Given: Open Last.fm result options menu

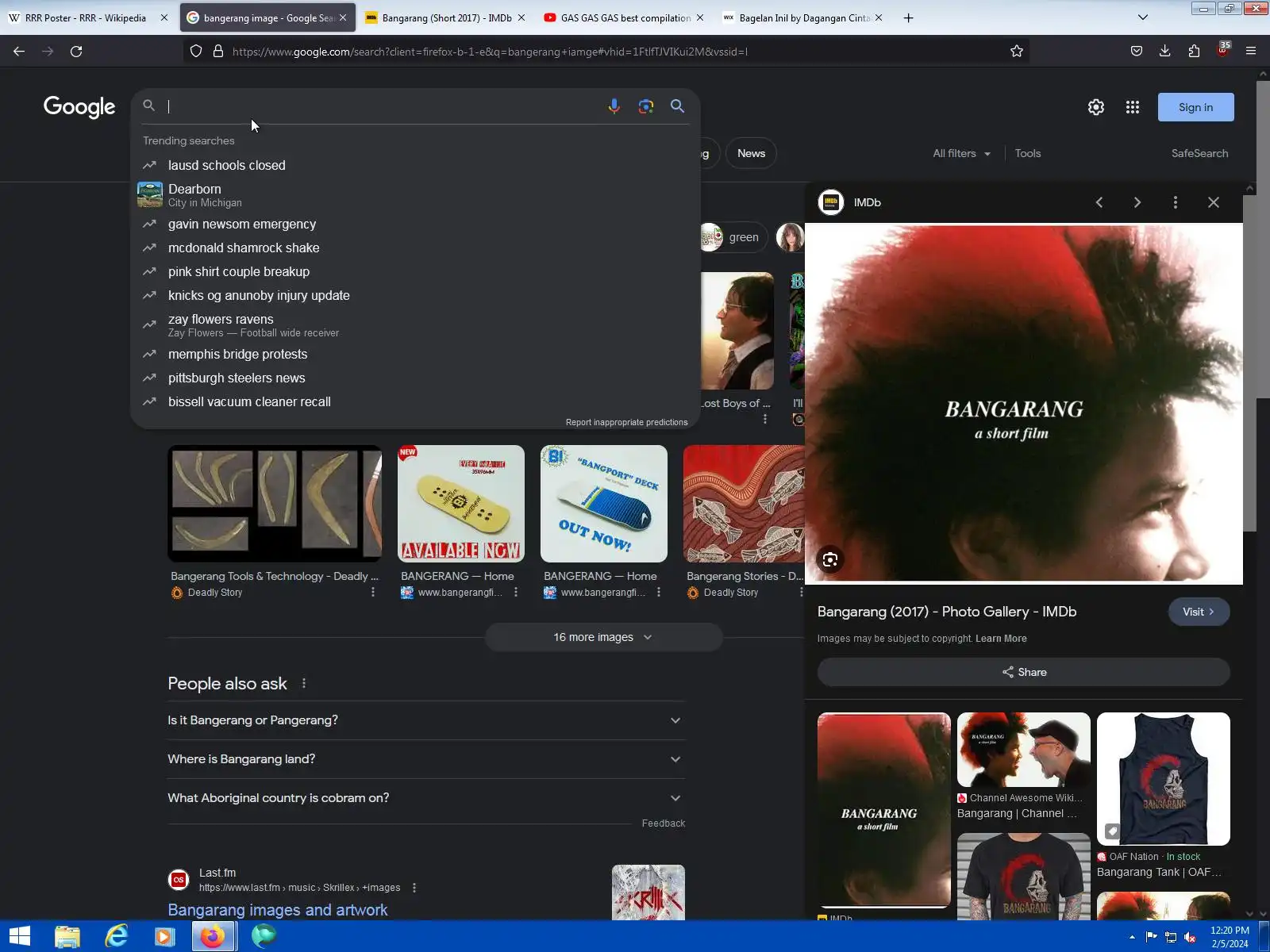Looking at the screenshot, I should coord(414,888).
